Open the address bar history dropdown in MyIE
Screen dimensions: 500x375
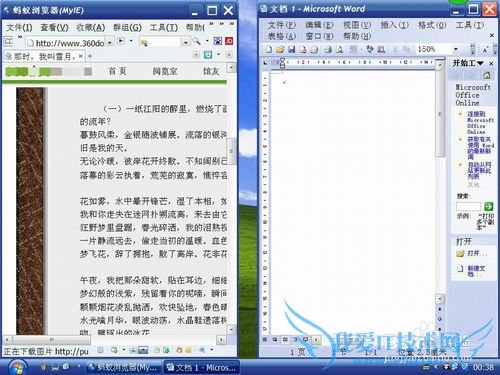110,42
